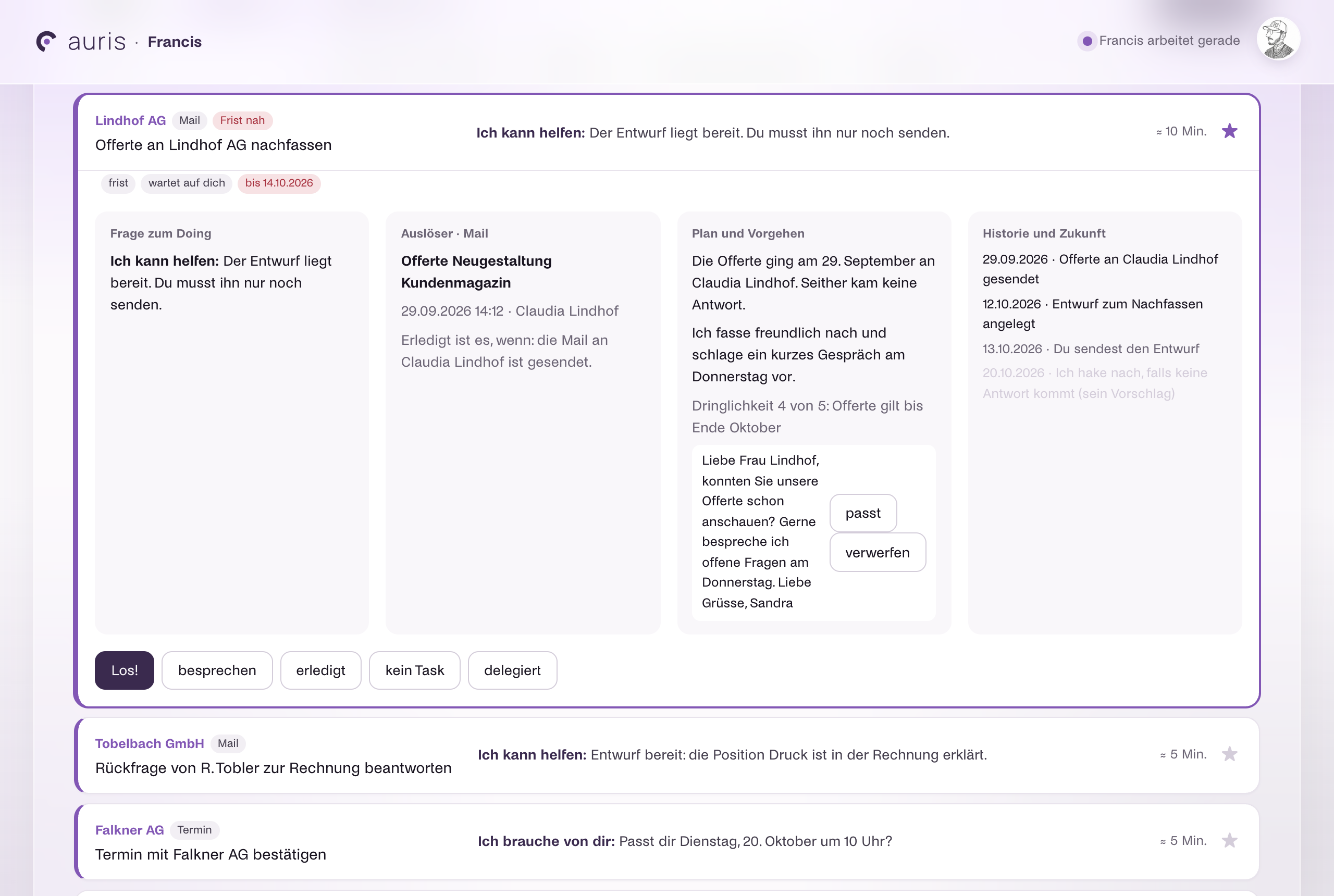The height and width of the screenshot is (896, 1334).
Task: Expand Rückfrage von R. Tobler zur Rechnung beantworten
Action: coord(668,755)
